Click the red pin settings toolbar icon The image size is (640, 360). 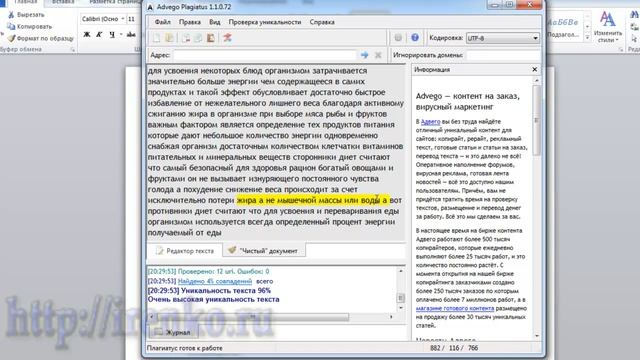pos(227,38)
